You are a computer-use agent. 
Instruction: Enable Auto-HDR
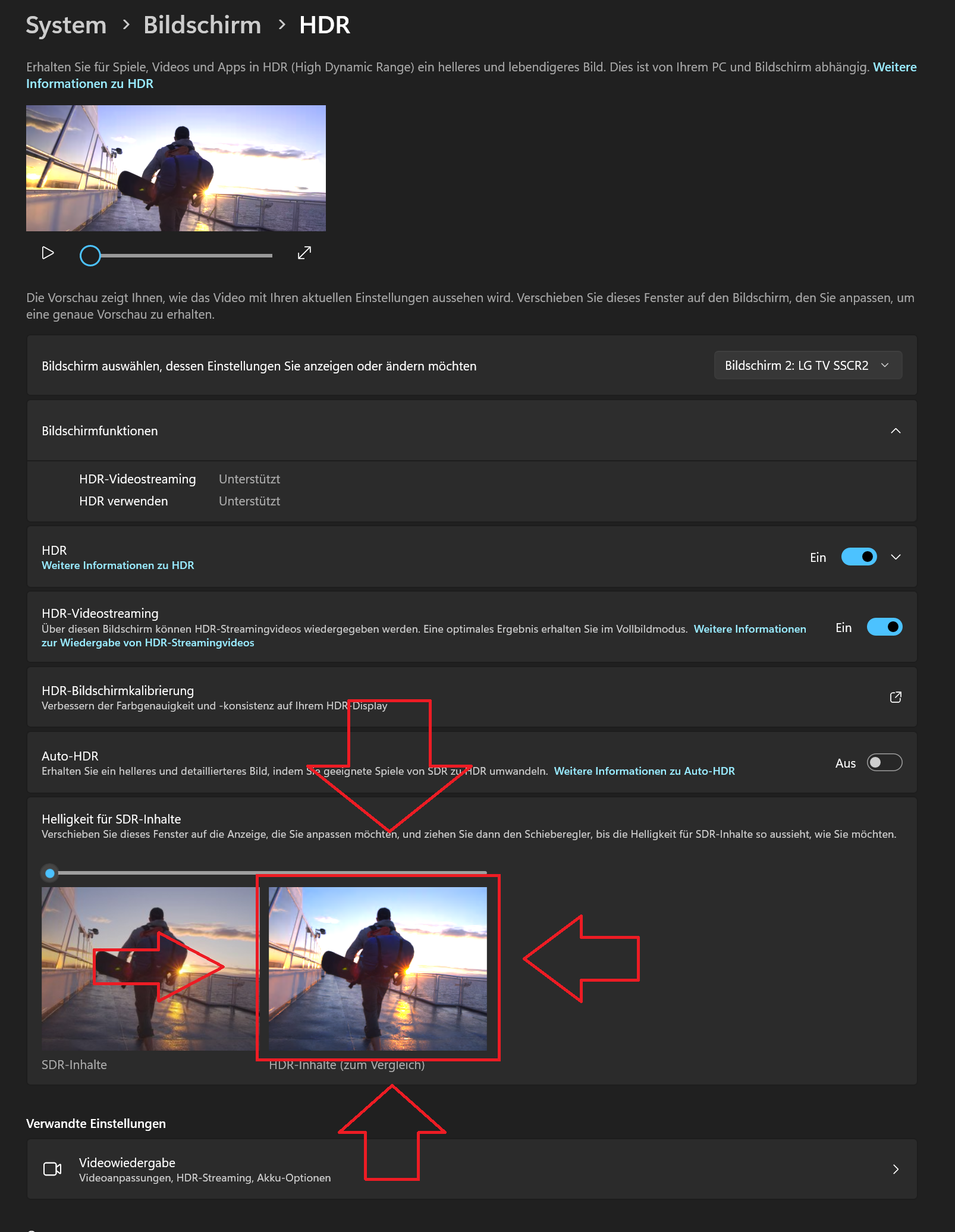point(884,762)
